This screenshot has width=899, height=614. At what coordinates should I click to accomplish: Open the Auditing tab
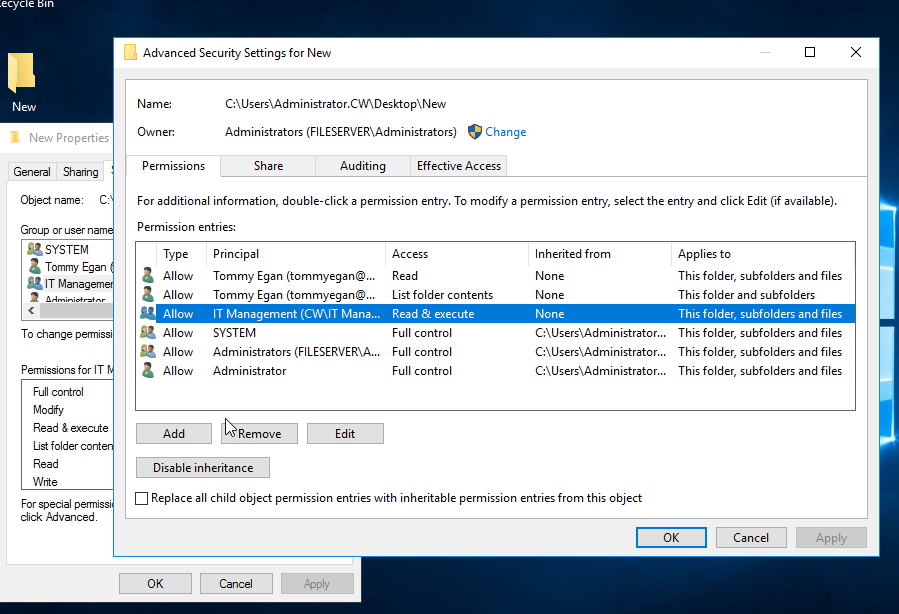[x=362, y=166]
